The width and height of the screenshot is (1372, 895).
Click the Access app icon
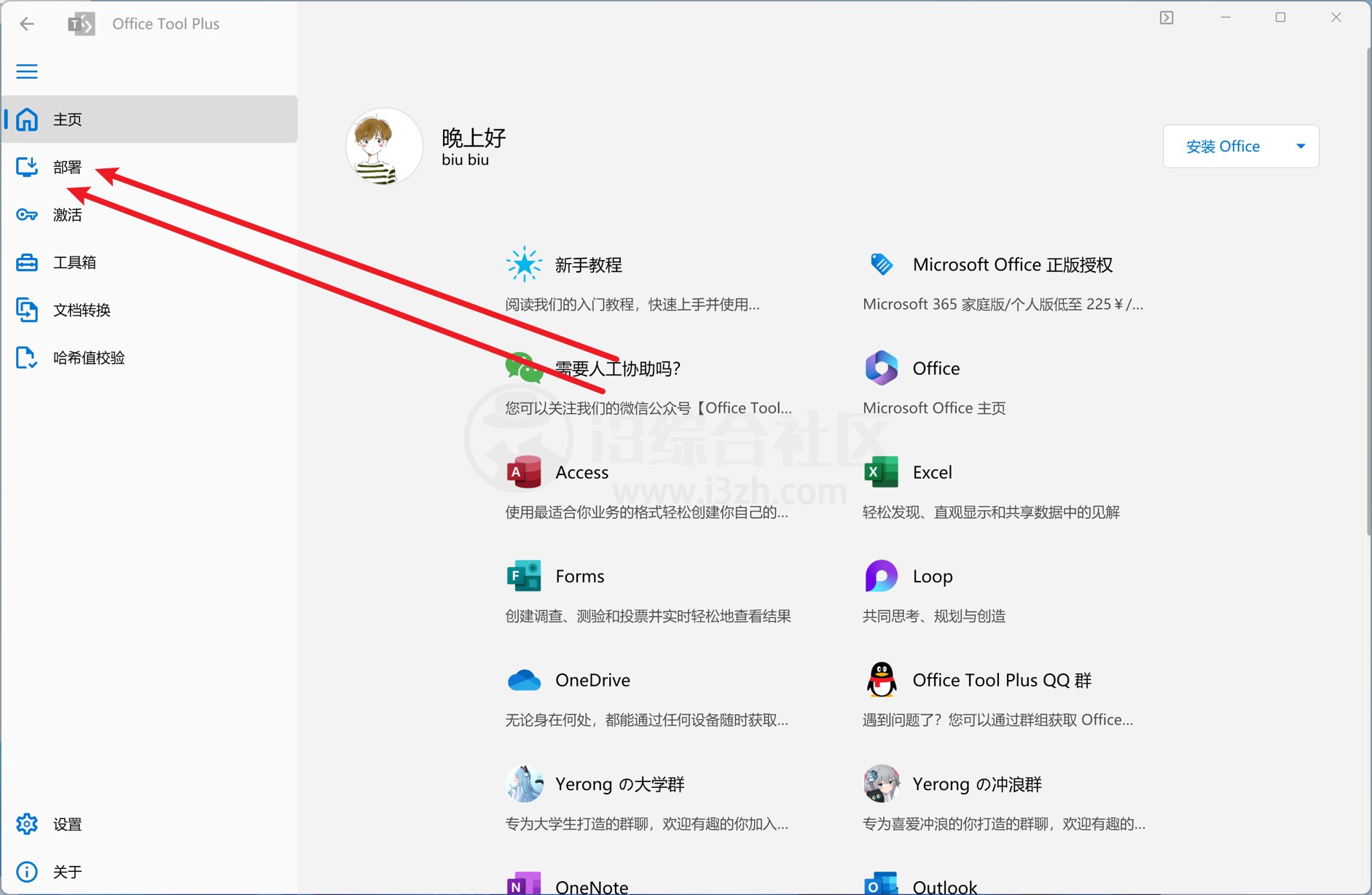524,472
